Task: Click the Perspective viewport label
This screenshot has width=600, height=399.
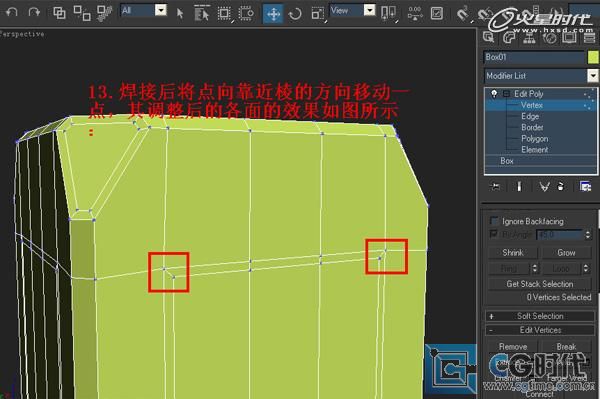Action: [22, 34]
